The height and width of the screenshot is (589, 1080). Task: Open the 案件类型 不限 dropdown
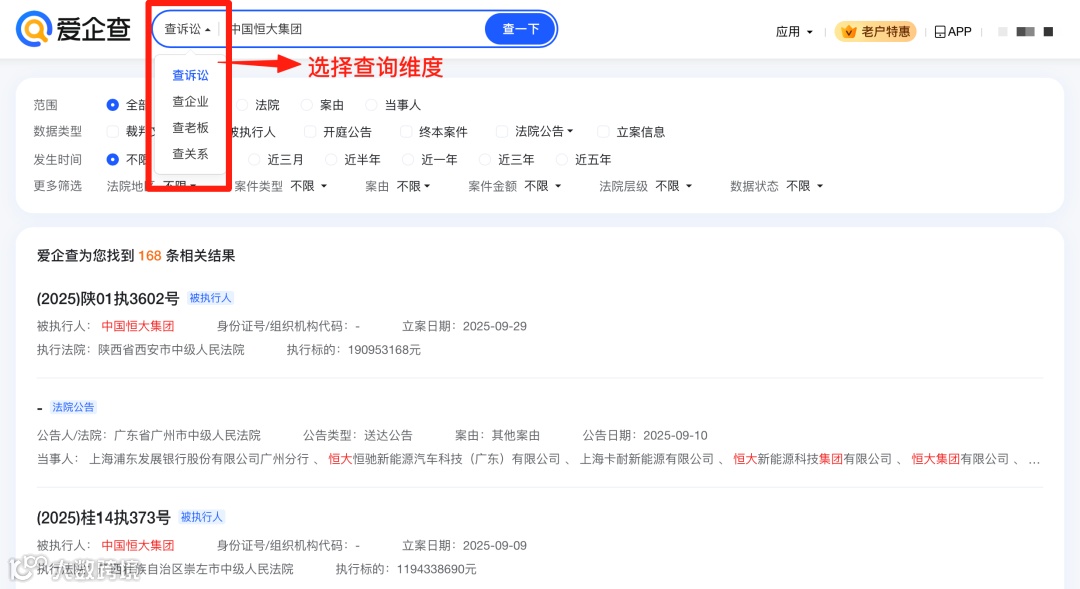pos(309,186)
